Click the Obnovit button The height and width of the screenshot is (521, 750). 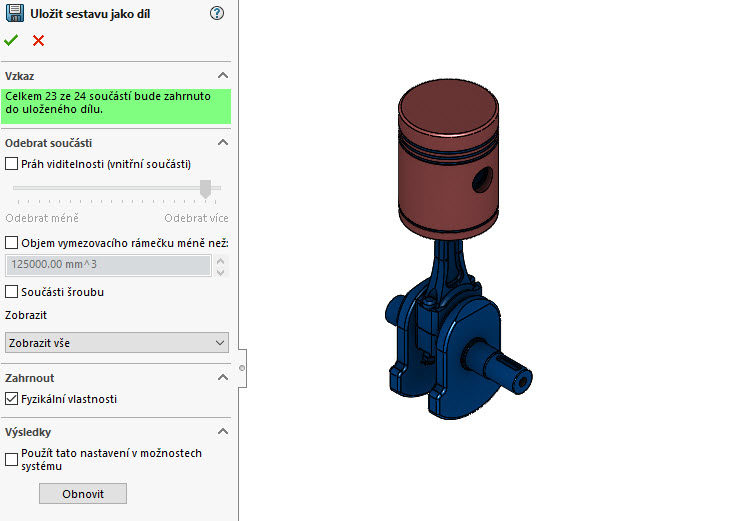(x=83, y=493)
